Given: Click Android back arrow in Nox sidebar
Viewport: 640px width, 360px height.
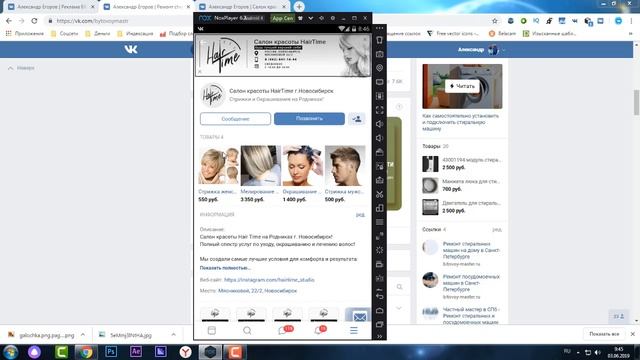Looking at the screenshot, I should 379,296.
